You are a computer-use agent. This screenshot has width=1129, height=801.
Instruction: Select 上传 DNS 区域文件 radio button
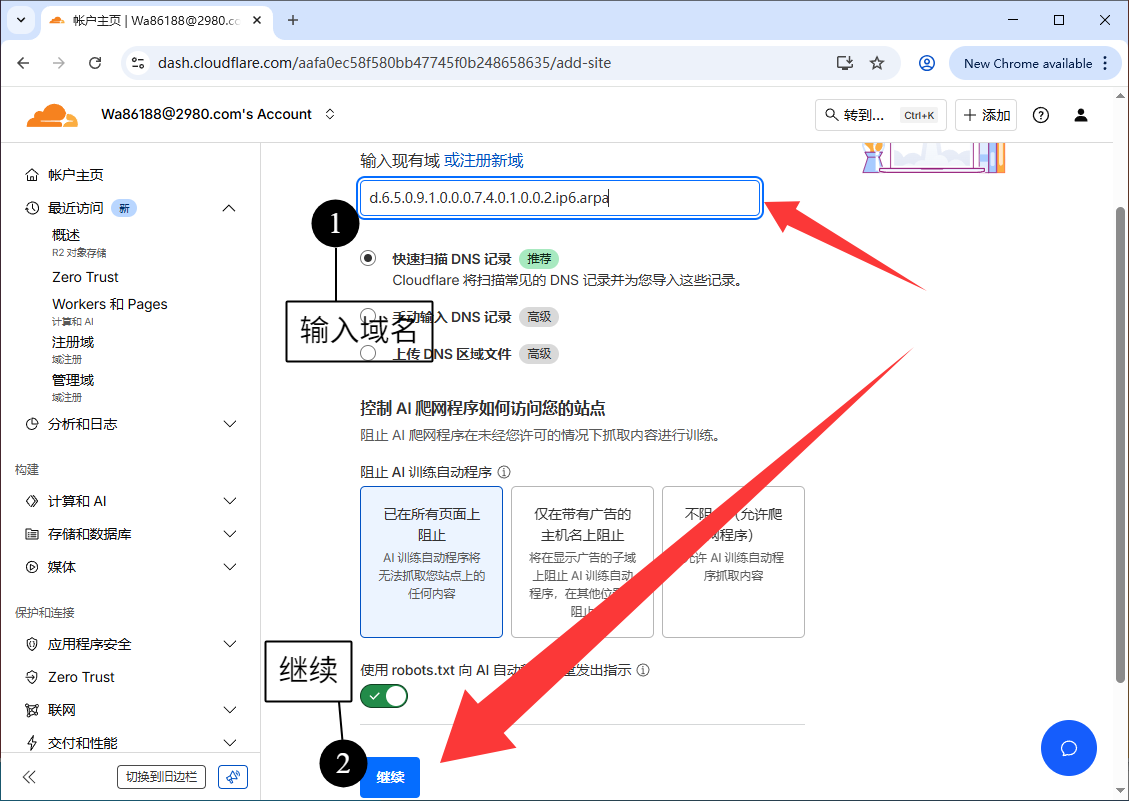pos(369,353)
